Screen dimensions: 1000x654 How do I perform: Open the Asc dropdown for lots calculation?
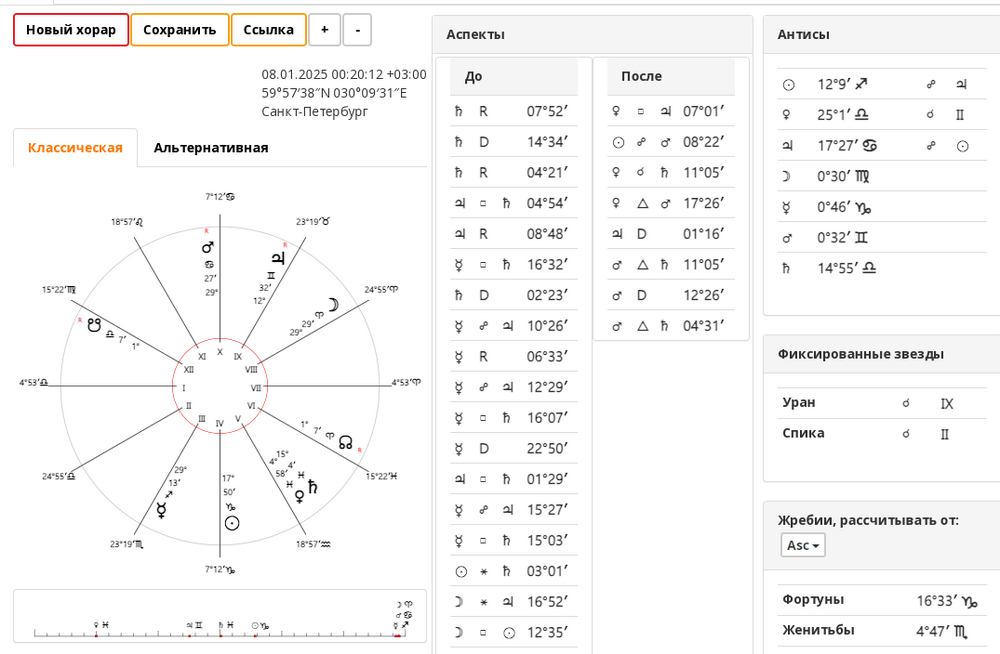(x=803, y=545)
